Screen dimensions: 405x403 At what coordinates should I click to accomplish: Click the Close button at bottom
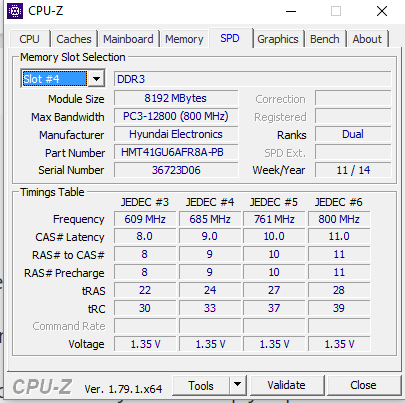click(363, 385)
